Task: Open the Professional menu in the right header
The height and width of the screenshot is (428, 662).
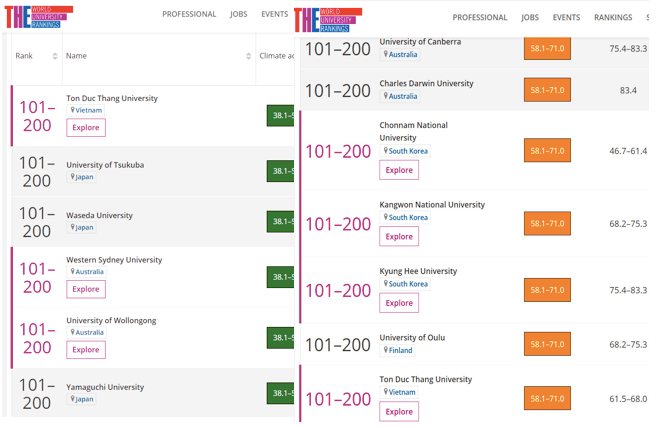Action: click(x=479, y=17)
